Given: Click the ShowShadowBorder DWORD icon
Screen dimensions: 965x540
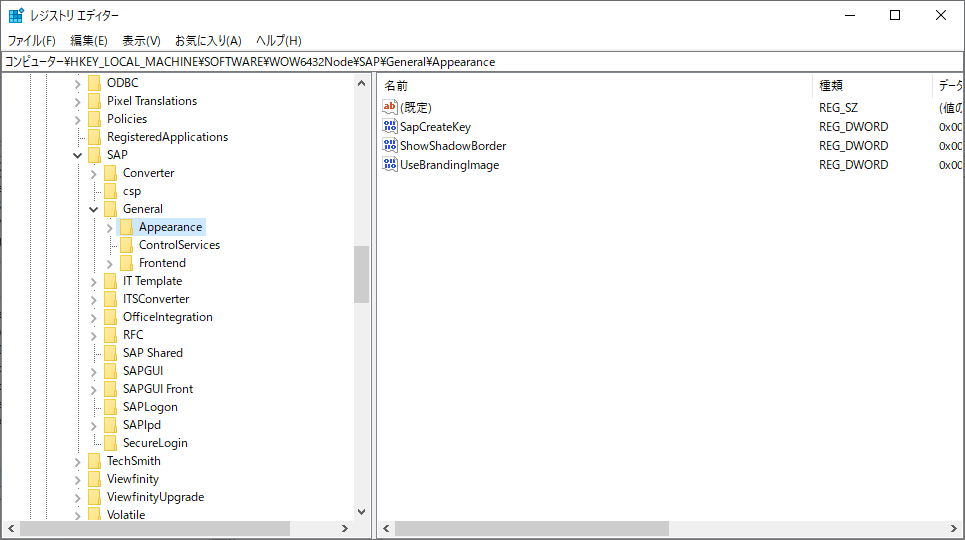Looking at the screenshot, I should coord(390,145).
